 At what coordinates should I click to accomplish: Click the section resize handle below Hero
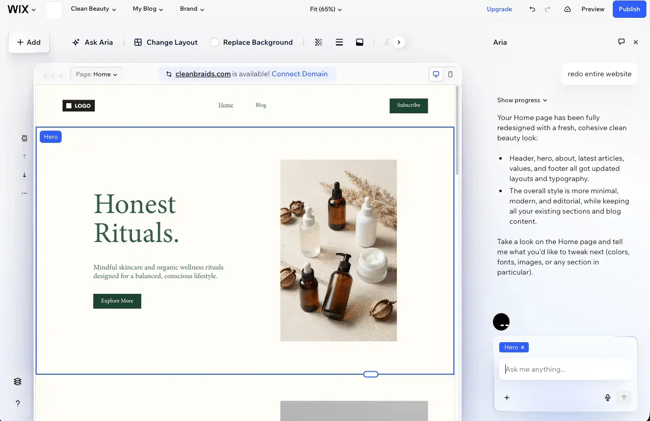pyautogui.click(x=371, y=374)
